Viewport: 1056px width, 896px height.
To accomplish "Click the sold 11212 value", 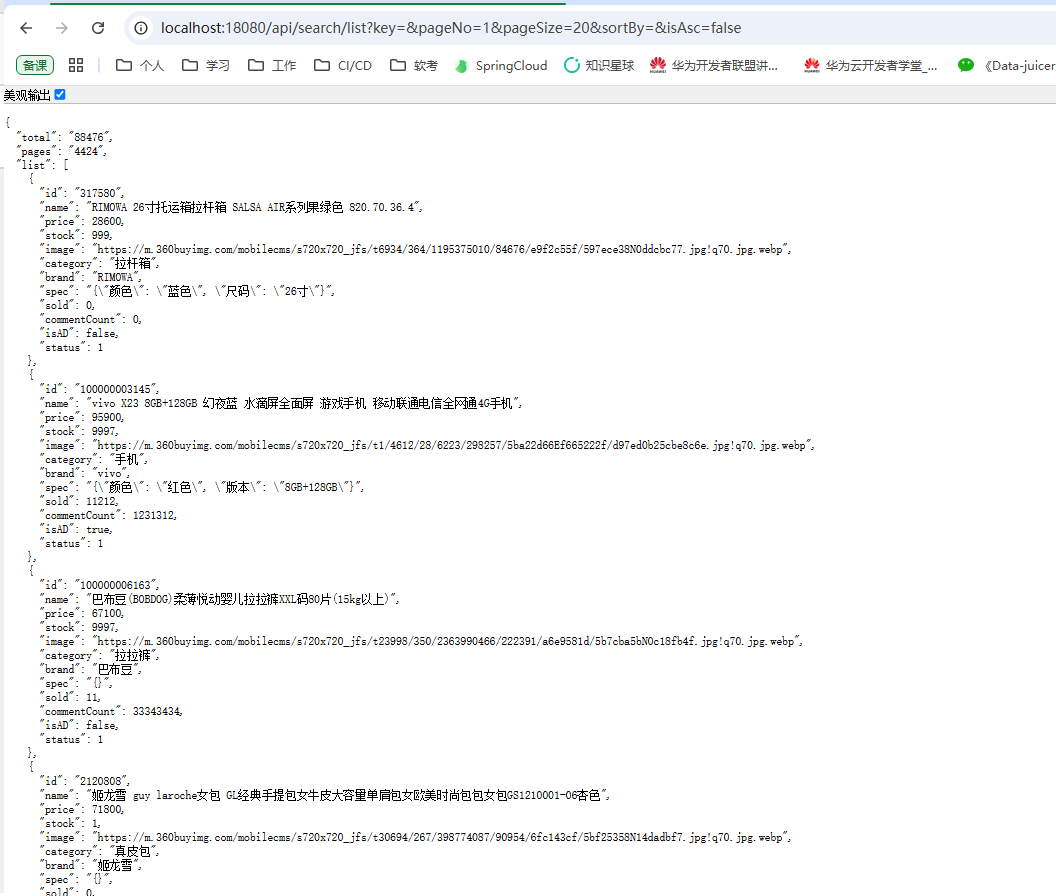I will [x=102, y=501].
